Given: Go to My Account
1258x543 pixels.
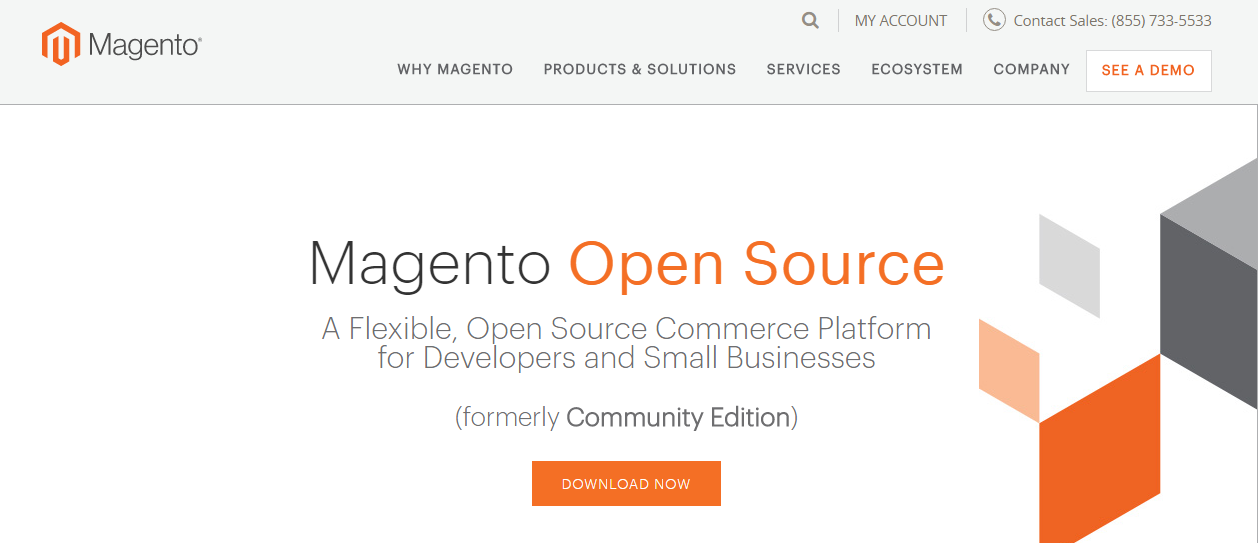Looking at the screenshot, I should 901,20.
